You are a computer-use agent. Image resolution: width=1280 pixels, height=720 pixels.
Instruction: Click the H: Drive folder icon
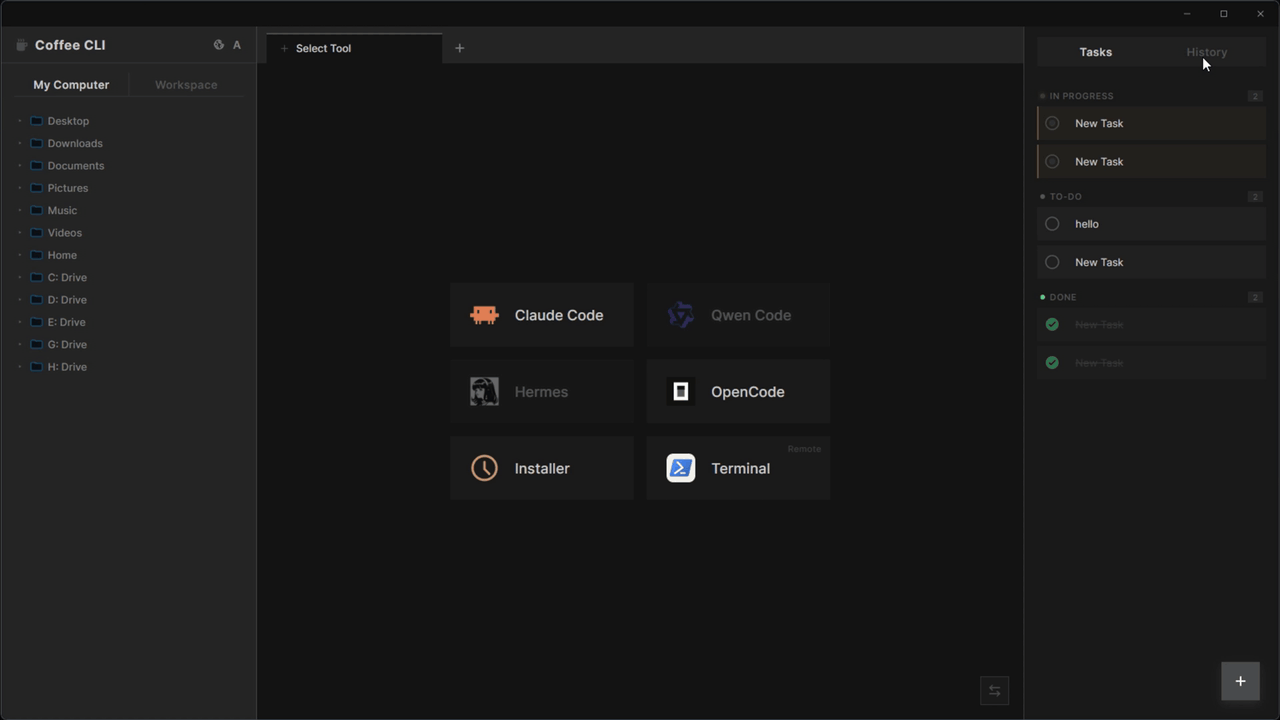[x=37, y=367]
